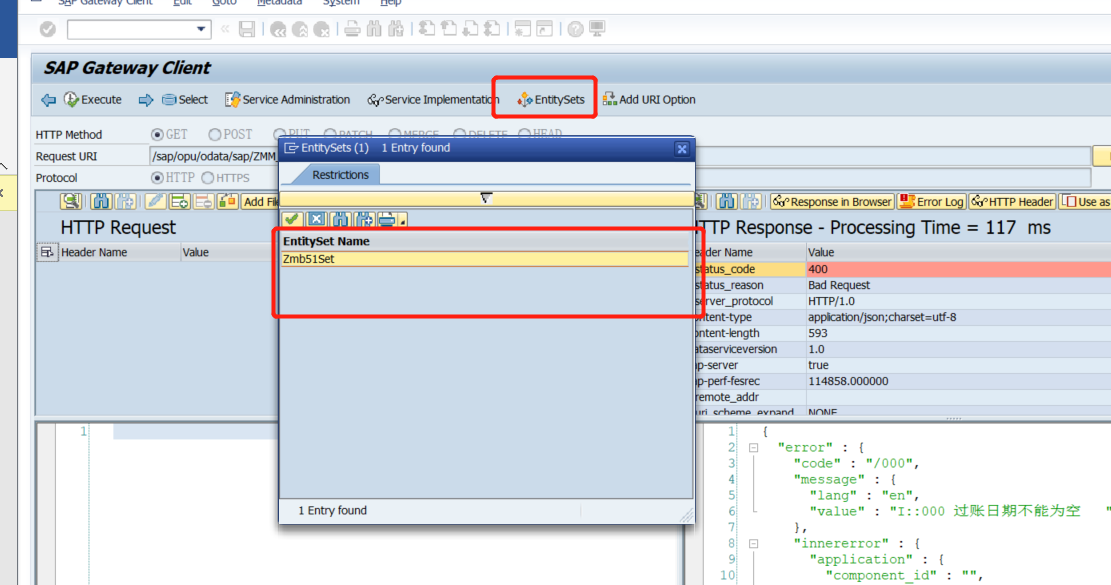Click the left arrow before Execute
This screenshot has height=585, width=1111.
point(48,100)
